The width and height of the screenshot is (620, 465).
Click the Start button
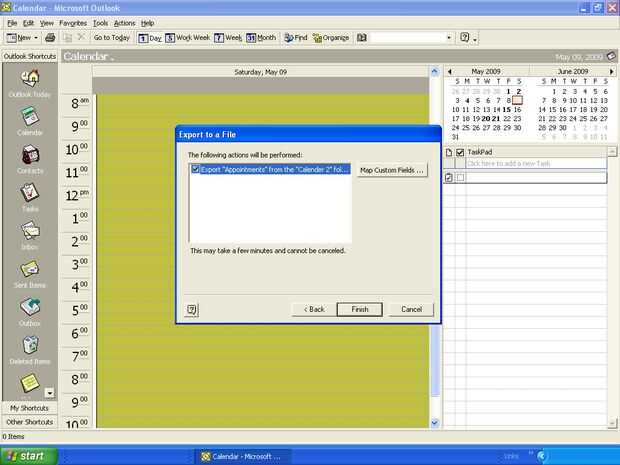pyautogui.click(x=28, y=456)
